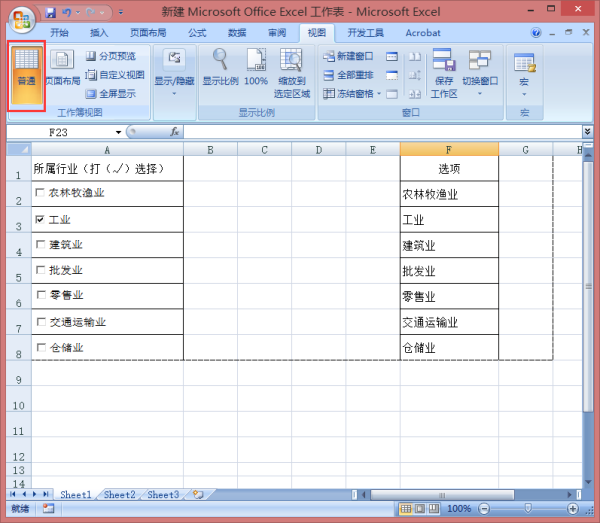Go to the first sheet navigation arrow

coord(13,494)
